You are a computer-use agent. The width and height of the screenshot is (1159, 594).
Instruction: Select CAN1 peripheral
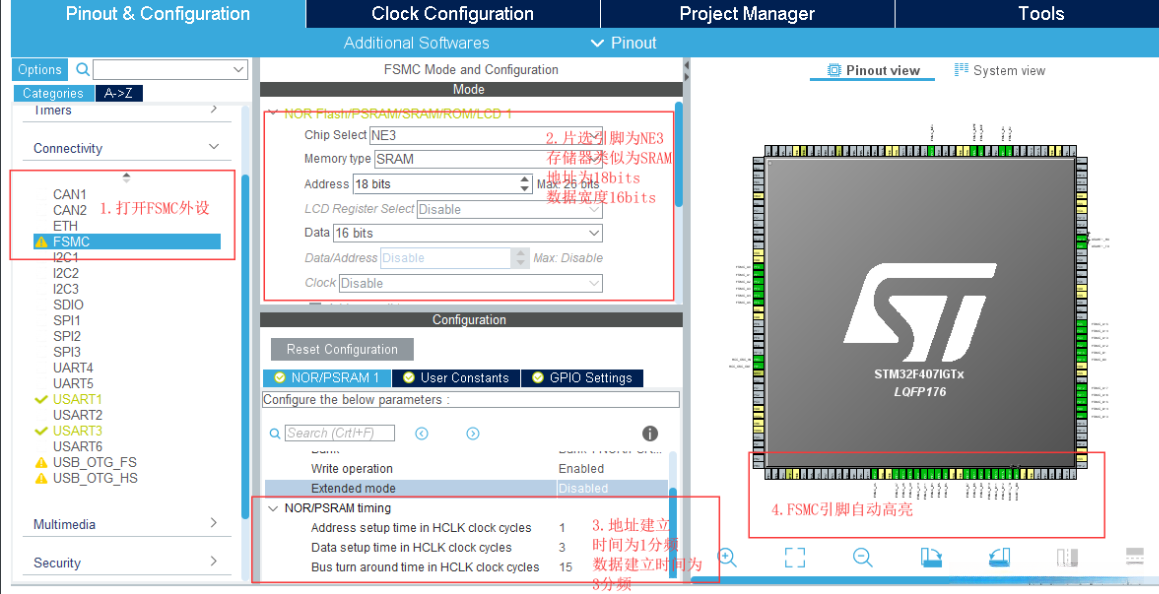coord(69,194)
